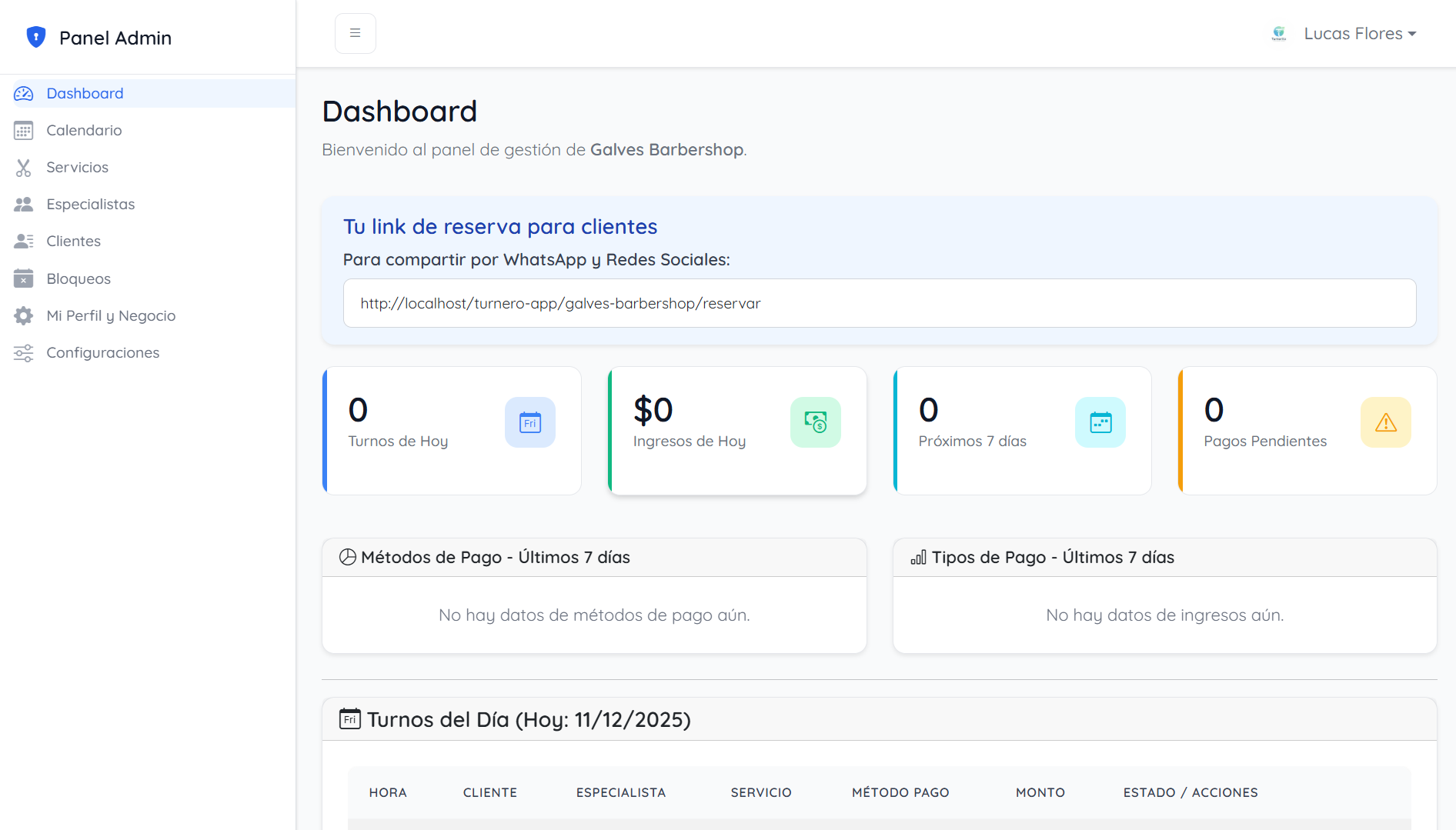The image size is (1456, 830).
Task: Click the Dashboard speedometer icon
Action: pyautogui.click(x=24, y=94)
